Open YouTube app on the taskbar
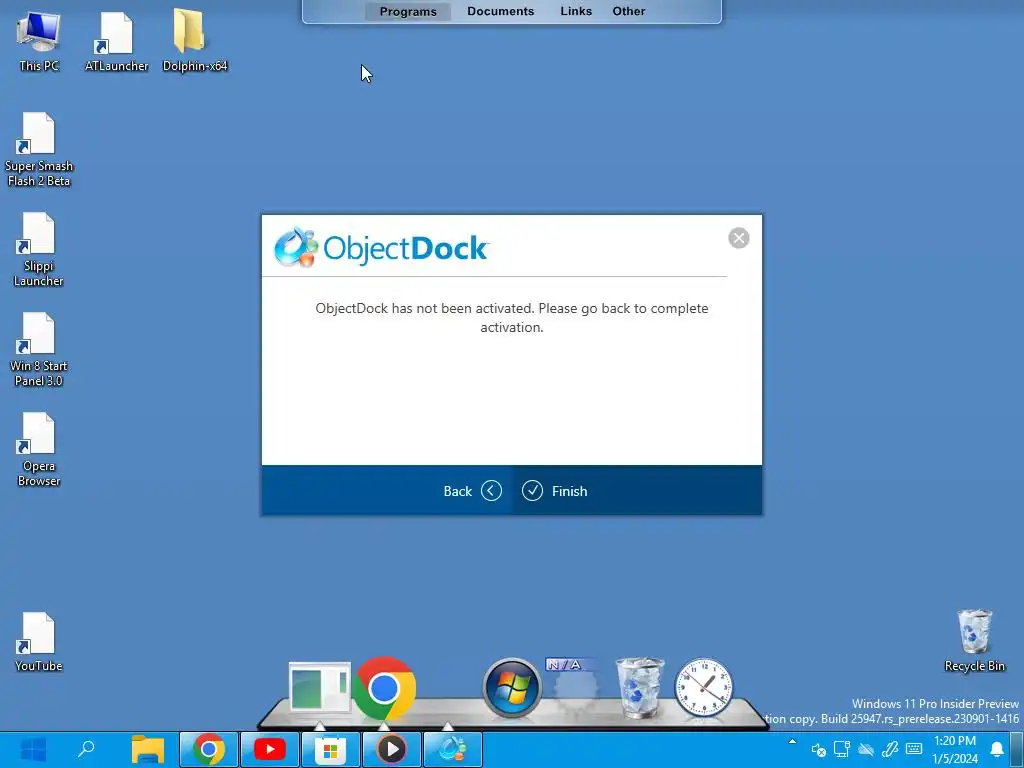 (270, 749)
